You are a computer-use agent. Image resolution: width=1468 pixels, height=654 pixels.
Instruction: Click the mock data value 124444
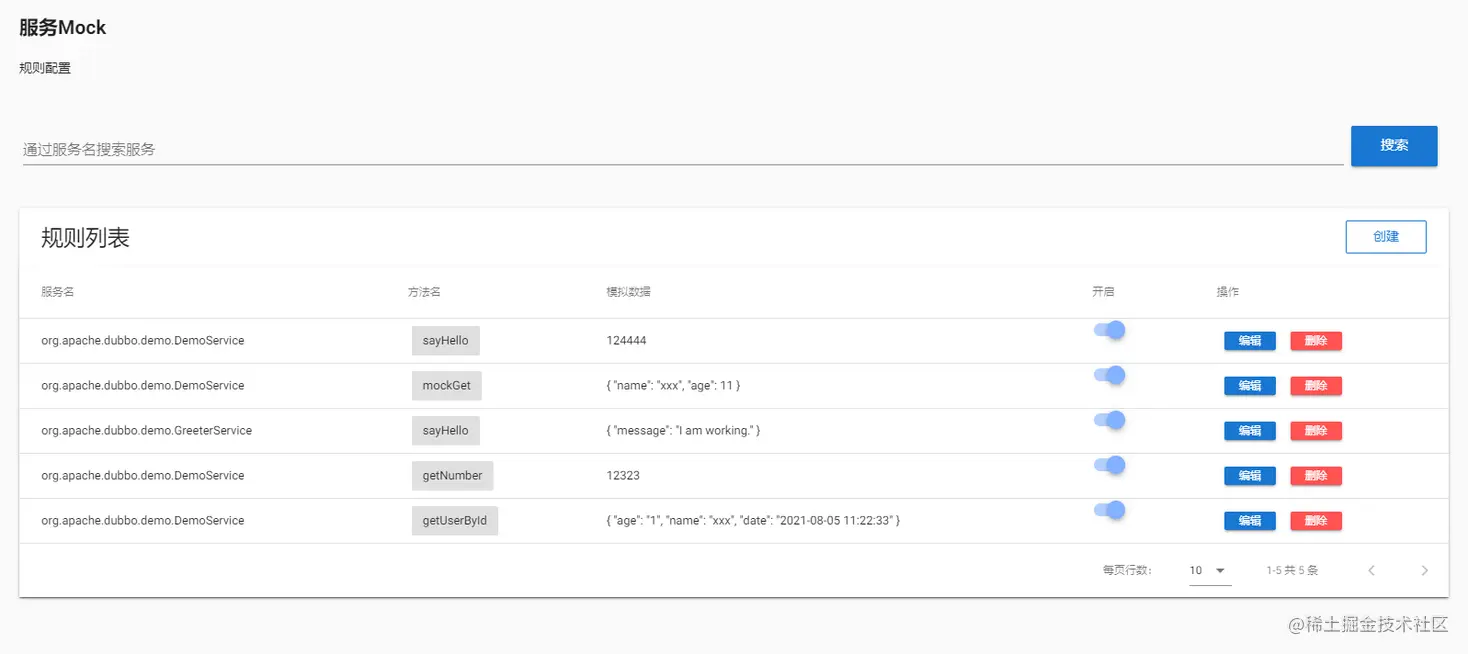tap(626, 341)
